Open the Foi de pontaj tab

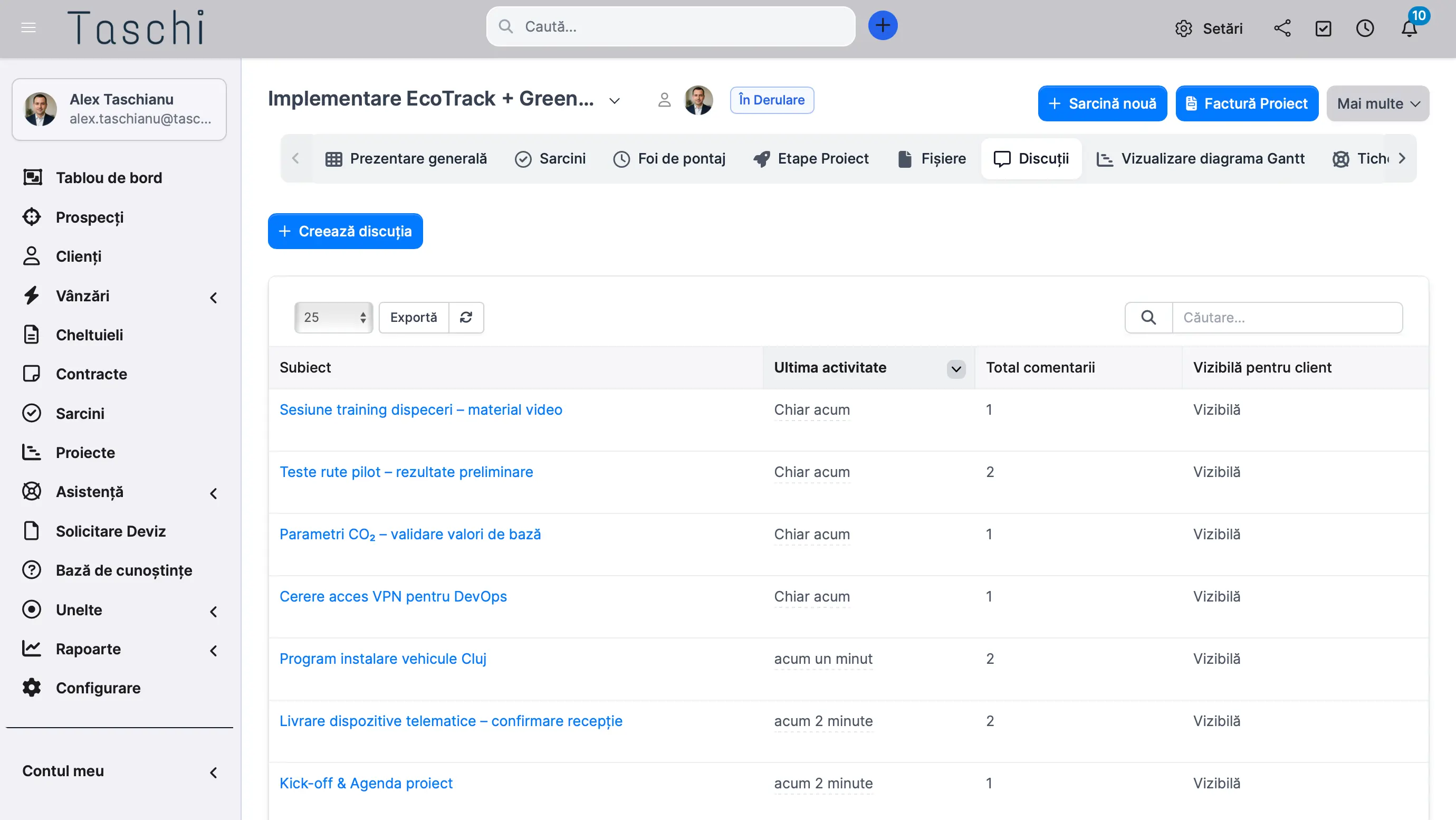click(x=669, y=159)
